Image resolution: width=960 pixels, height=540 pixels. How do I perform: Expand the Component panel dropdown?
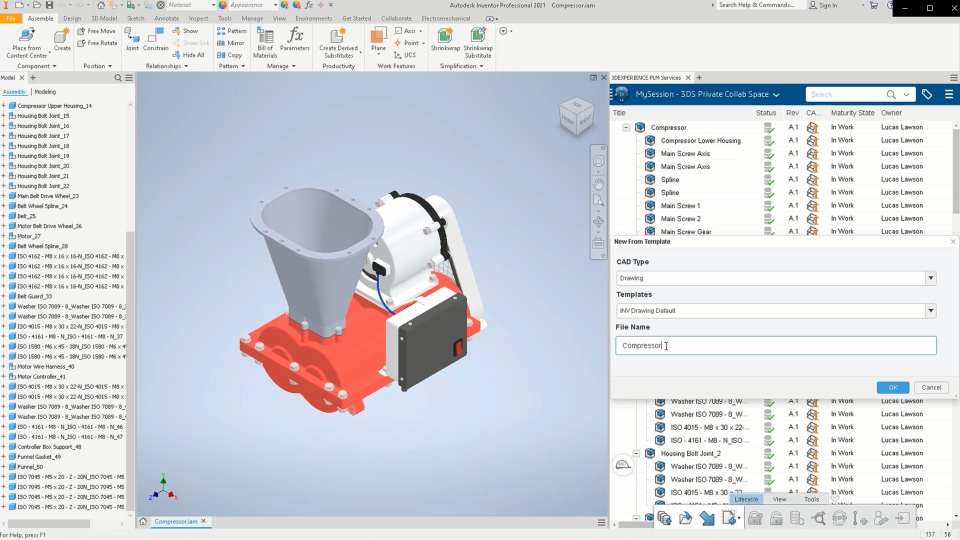point(37,66)
